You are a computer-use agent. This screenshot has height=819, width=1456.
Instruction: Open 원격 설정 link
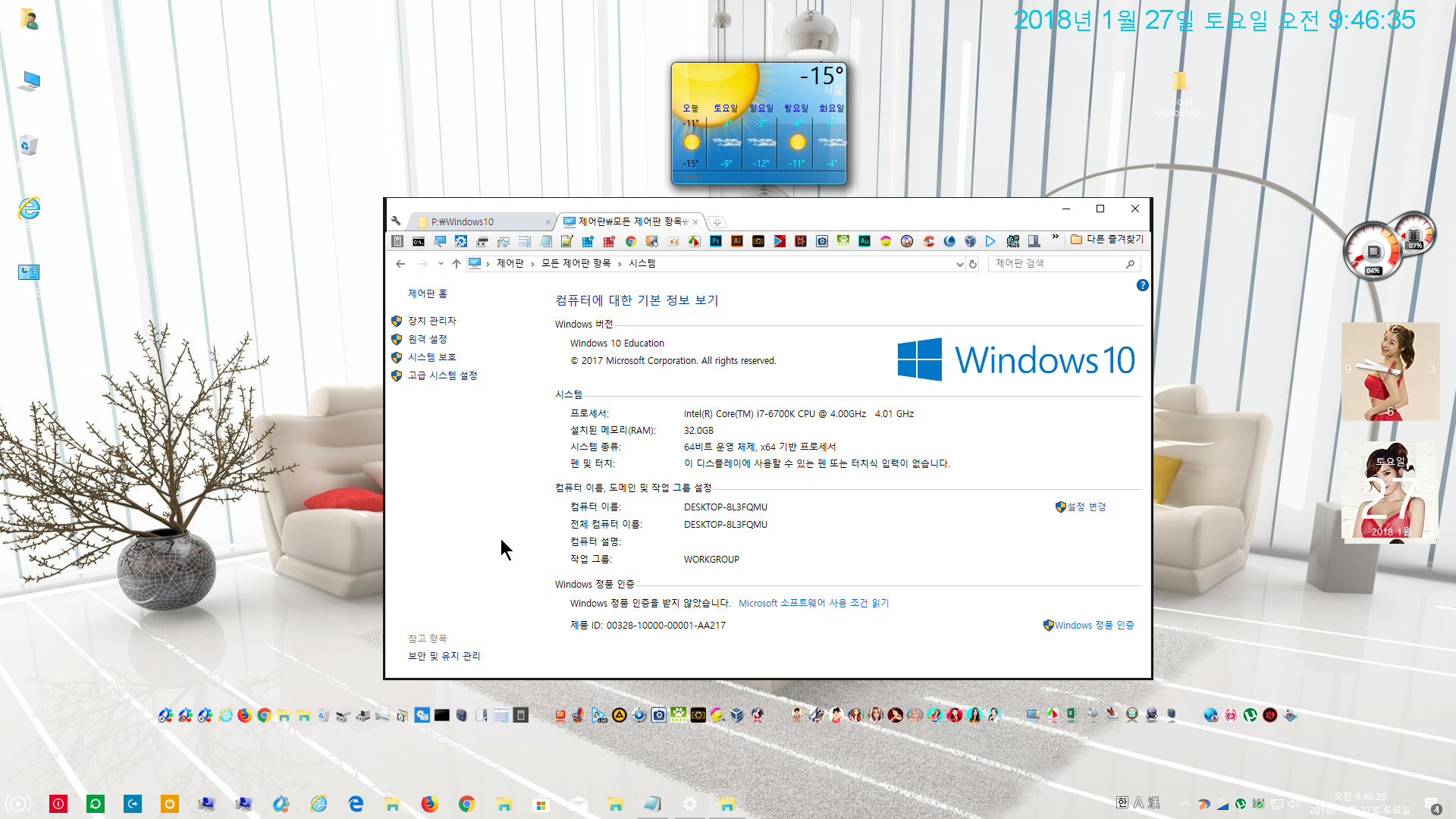point(428,339)
